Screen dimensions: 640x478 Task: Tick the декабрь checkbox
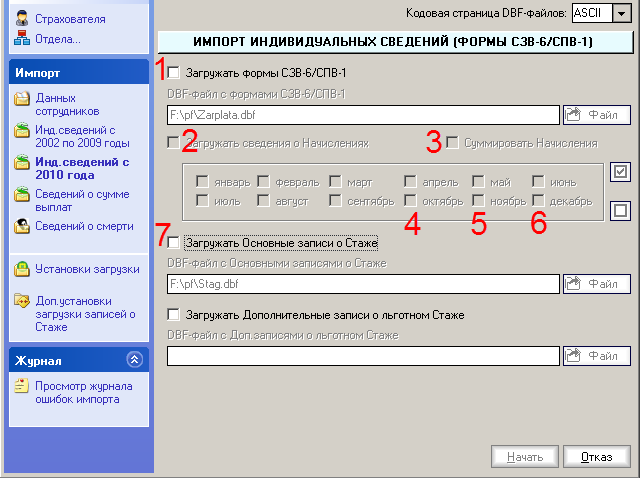538,200
